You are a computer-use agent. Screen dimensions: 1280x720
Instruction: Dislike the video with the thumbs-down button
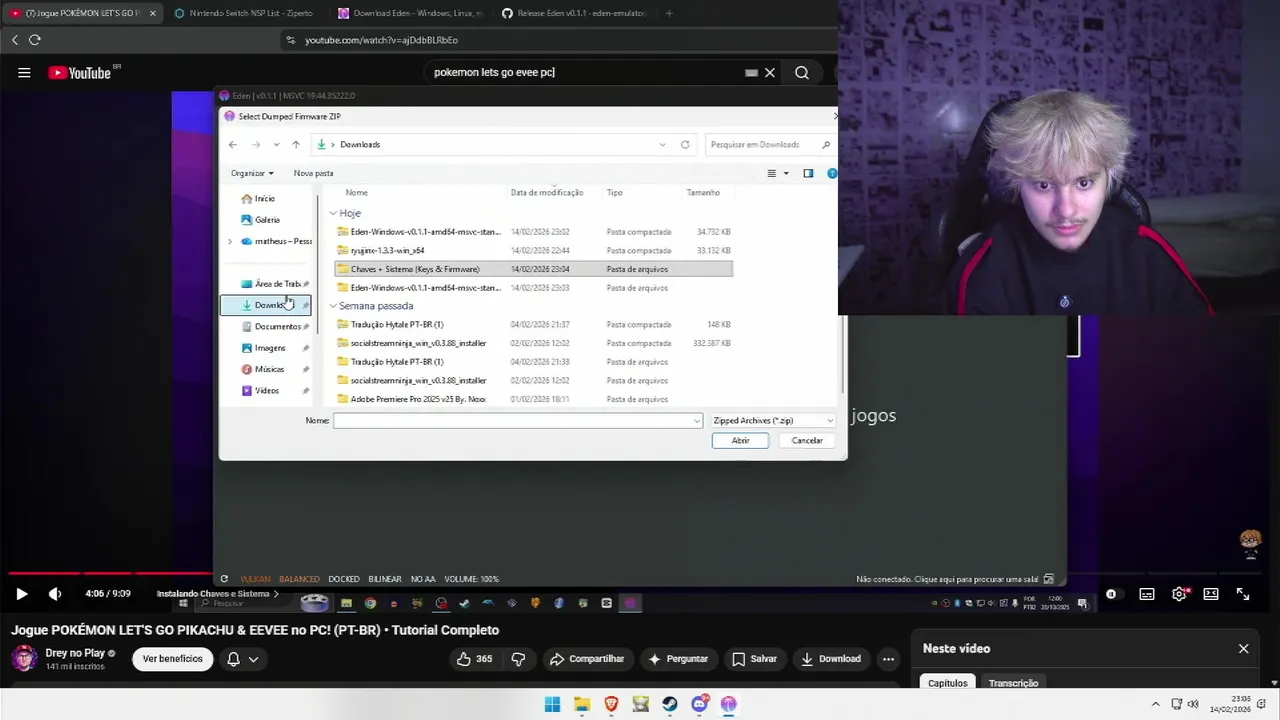click(x=518, y=659)
